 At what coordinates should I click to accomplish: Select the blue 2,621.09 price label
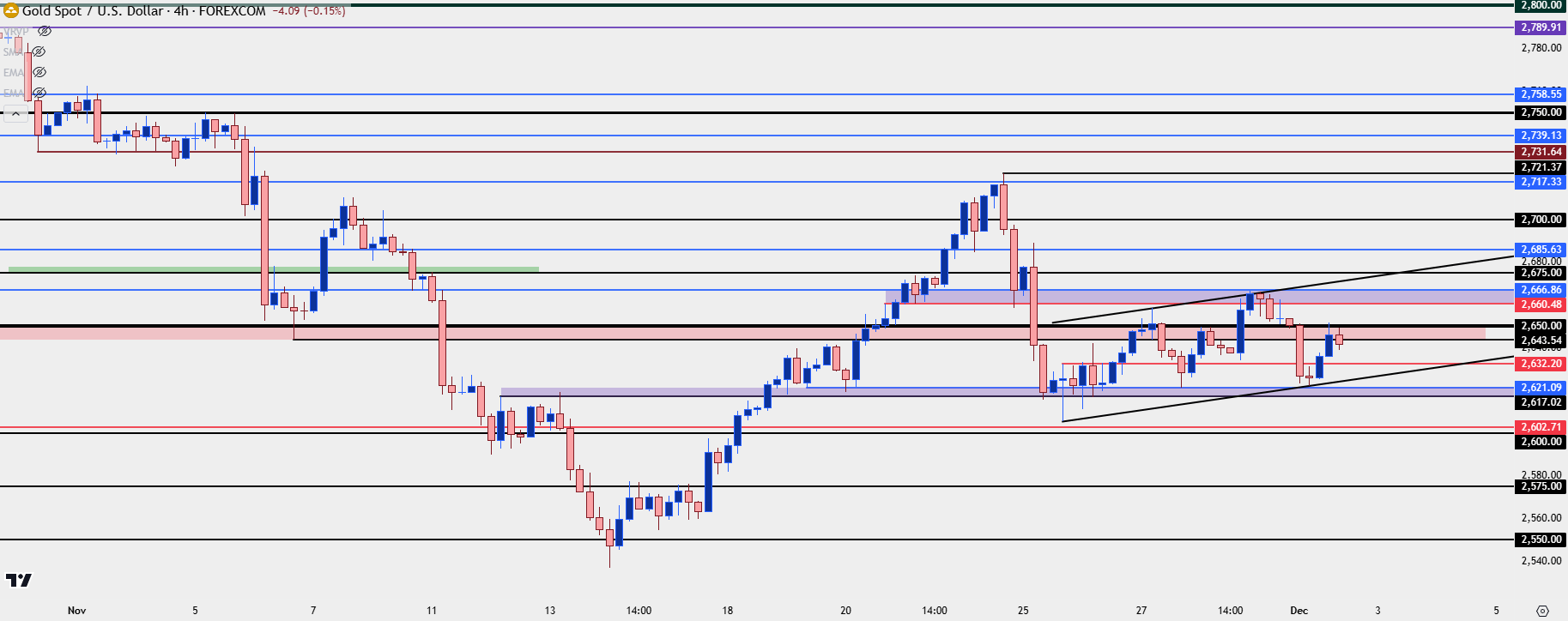(x=1541, y=388)
